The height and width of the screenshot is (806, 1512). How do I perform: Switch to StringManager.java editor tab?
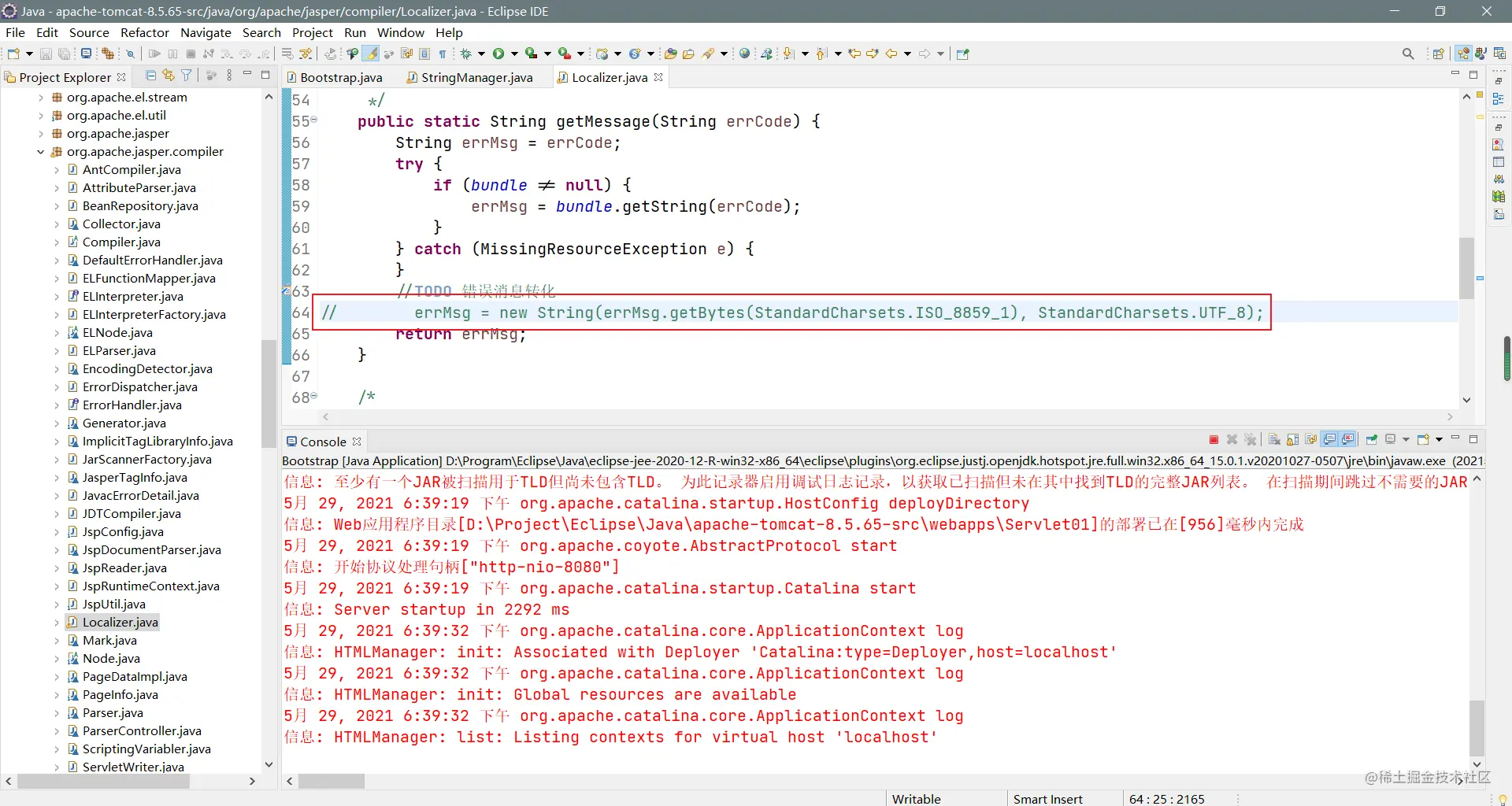470,77
